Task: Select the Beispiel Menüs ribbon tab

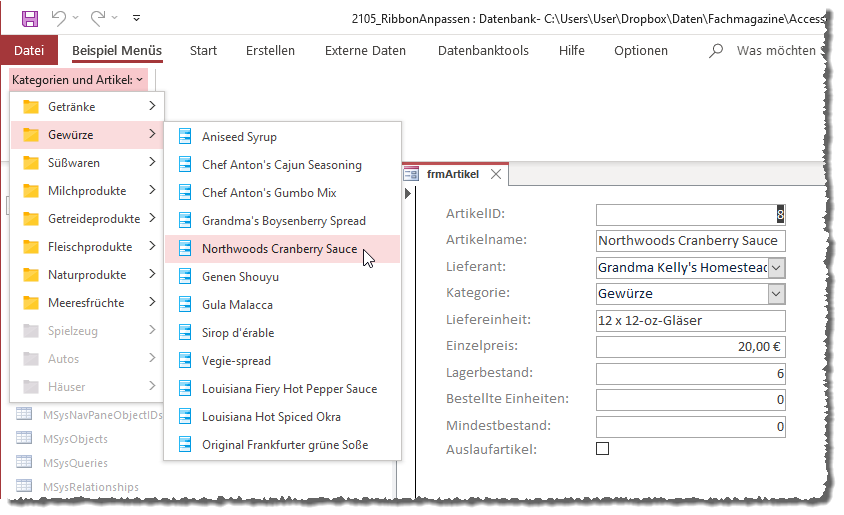Action: pyautogui.click(x=117, y=51)
